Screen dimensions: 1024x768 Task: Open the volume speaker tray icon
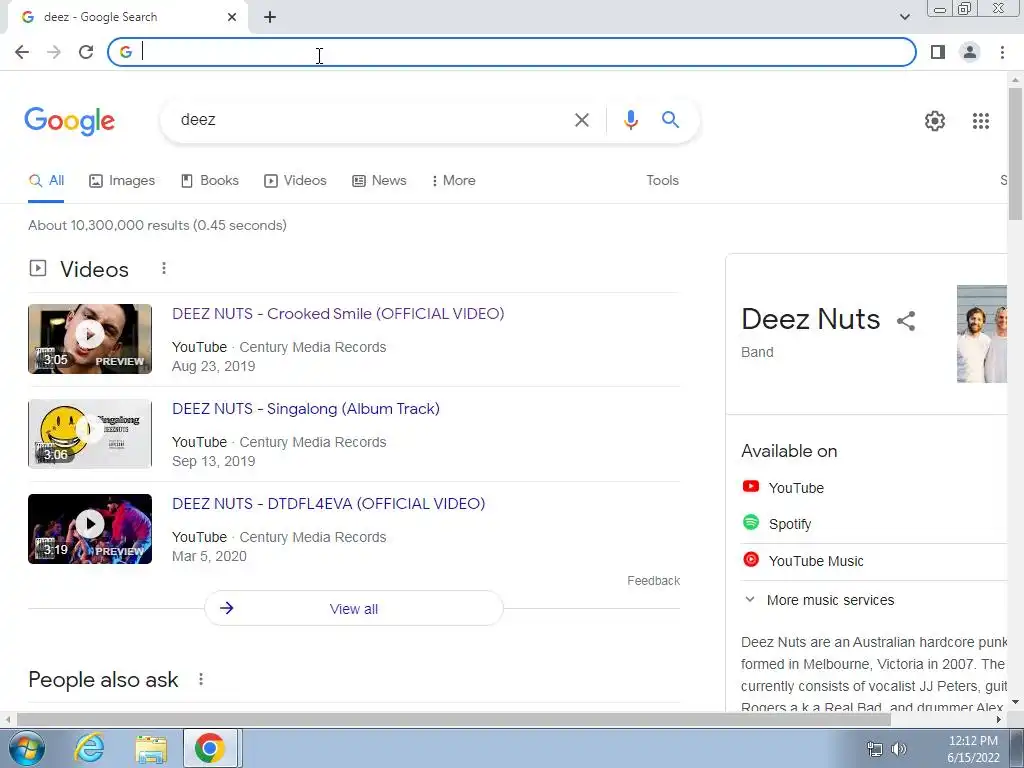[899, 749]
